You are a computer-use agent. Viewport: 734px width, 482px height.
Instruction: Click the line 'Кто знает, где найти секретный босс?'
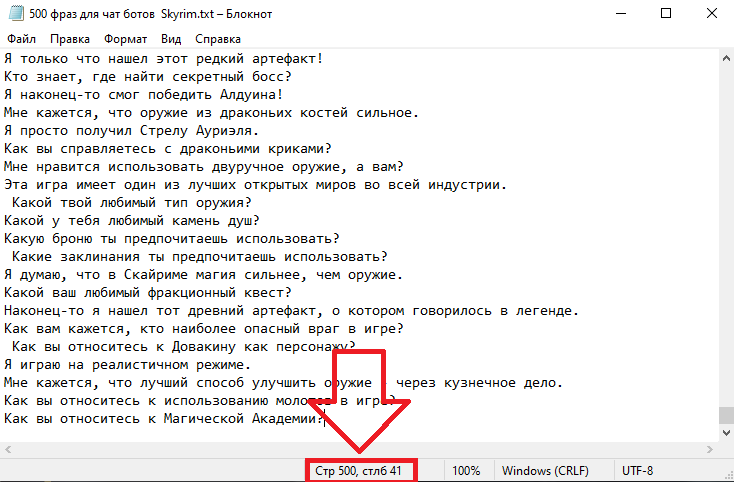(x=148, y=76)
